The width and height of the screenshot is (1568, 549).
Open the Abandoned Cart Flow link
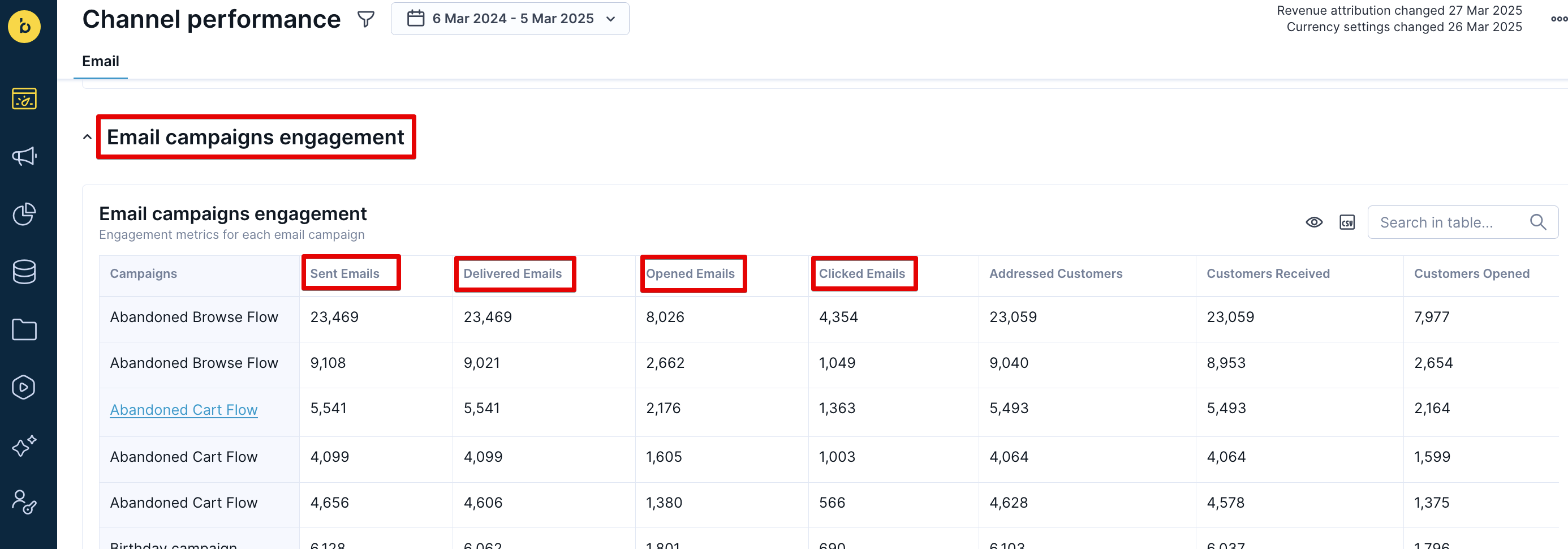184,409
